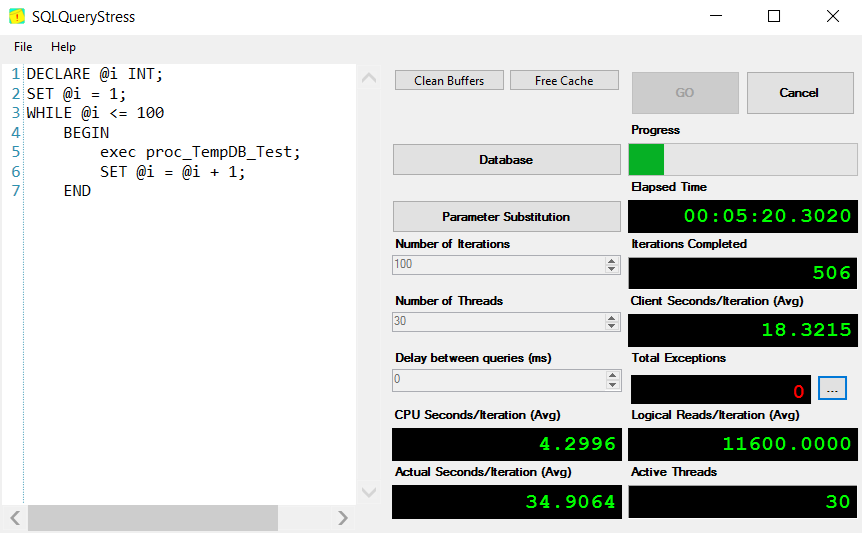
Task: Open the File menu
Action: pyautogui.click(x=23, y=47)
